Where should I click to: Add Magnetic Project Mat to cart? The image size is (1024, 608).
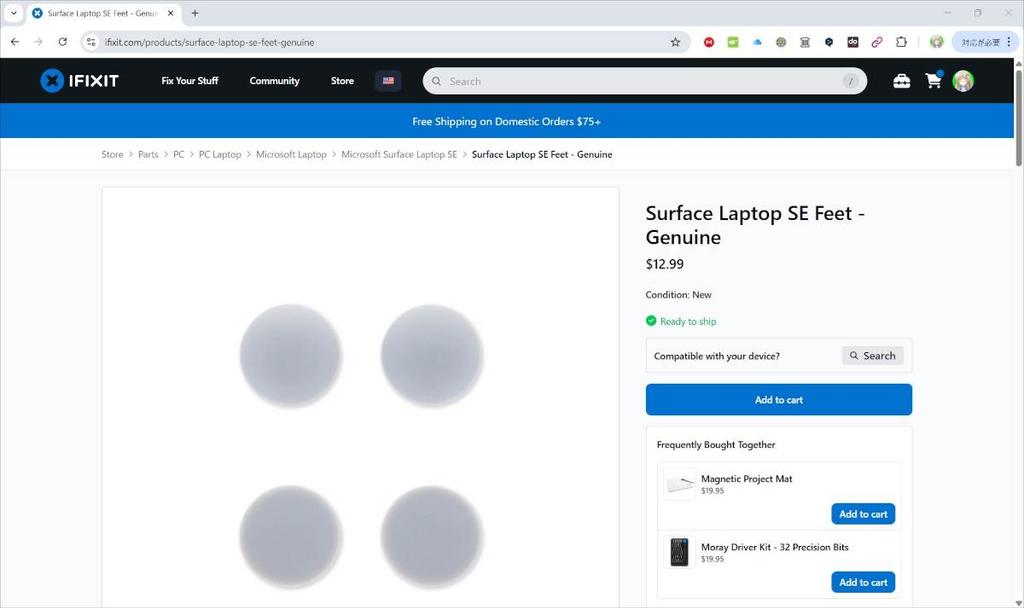[862, 514]
